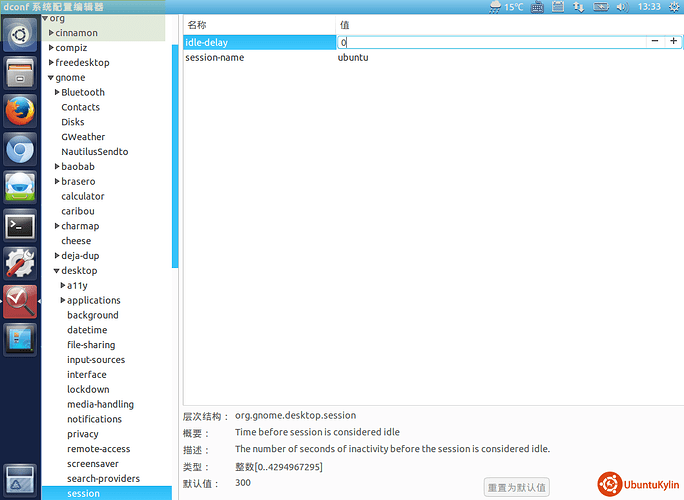This screenshot has width=684, height=500.
Task: Click the volume icon in top panel
Action: point(621,7)
